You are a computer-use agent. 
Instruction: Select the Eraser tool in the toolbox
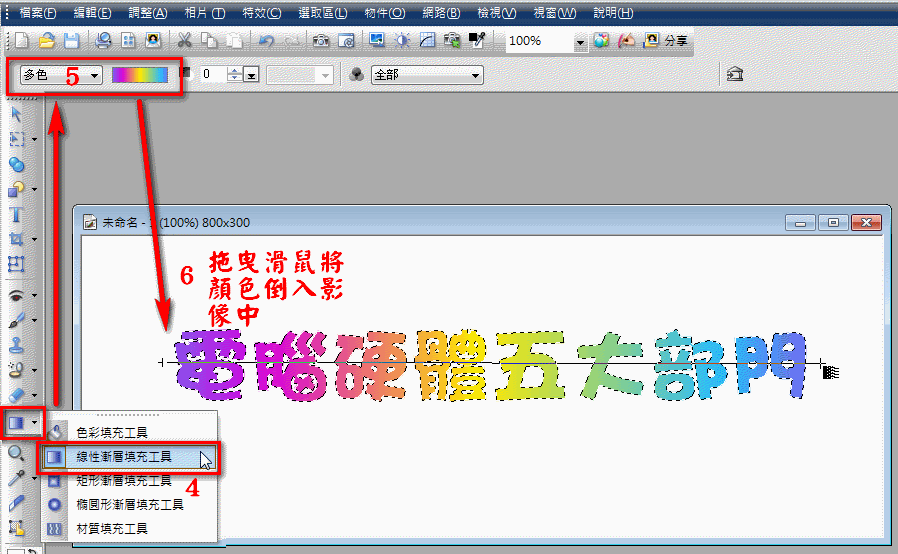(x=16, y=396)
